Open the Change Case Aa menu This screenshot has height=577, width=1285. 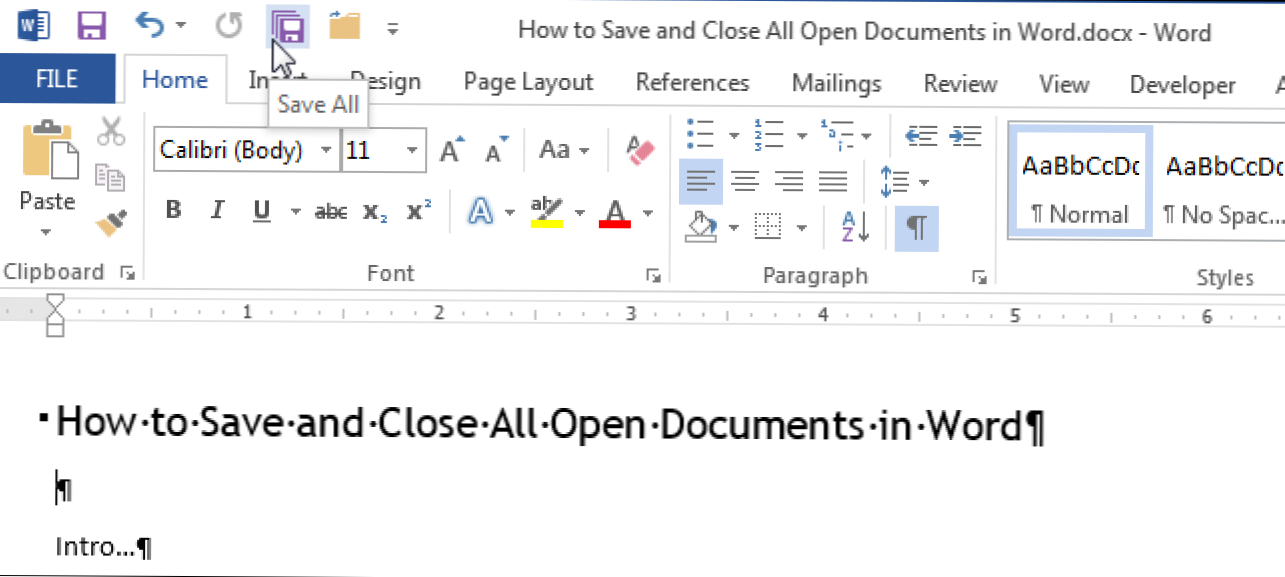point(564,150)
